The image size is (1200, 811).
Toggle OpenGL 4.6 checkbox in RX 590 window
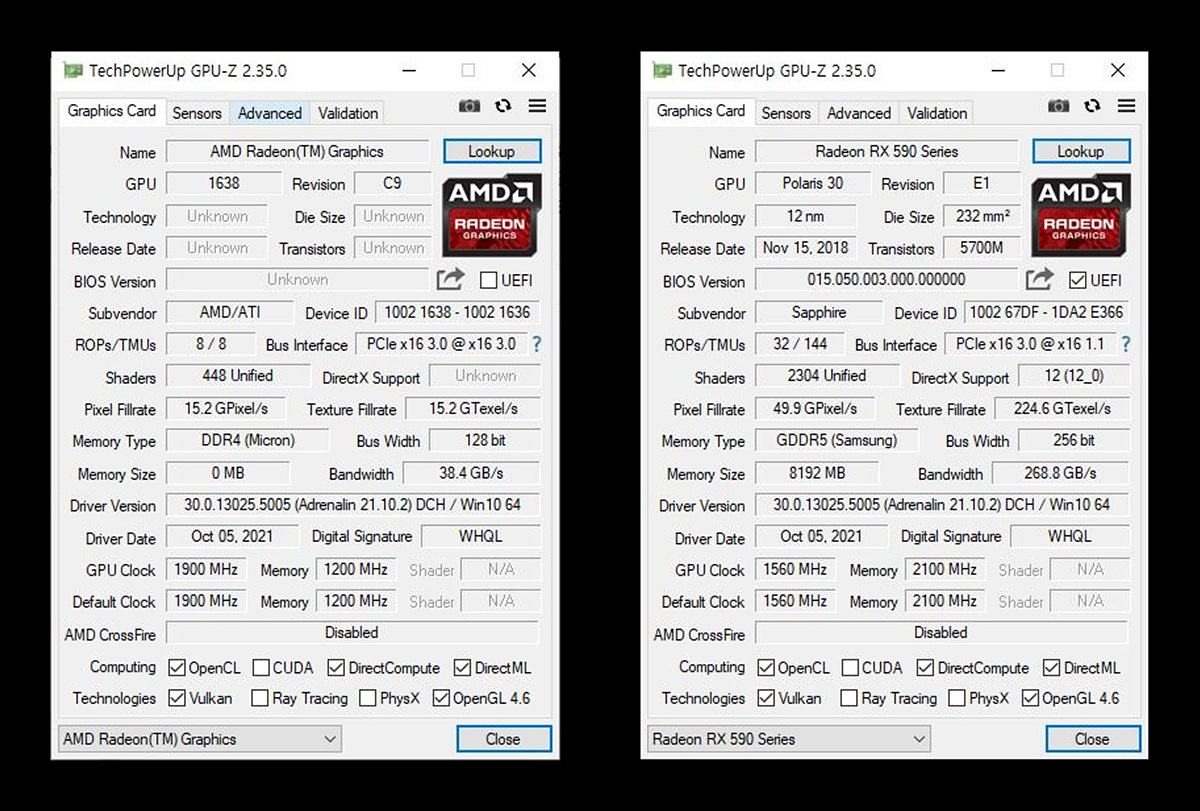[1030, 698]
